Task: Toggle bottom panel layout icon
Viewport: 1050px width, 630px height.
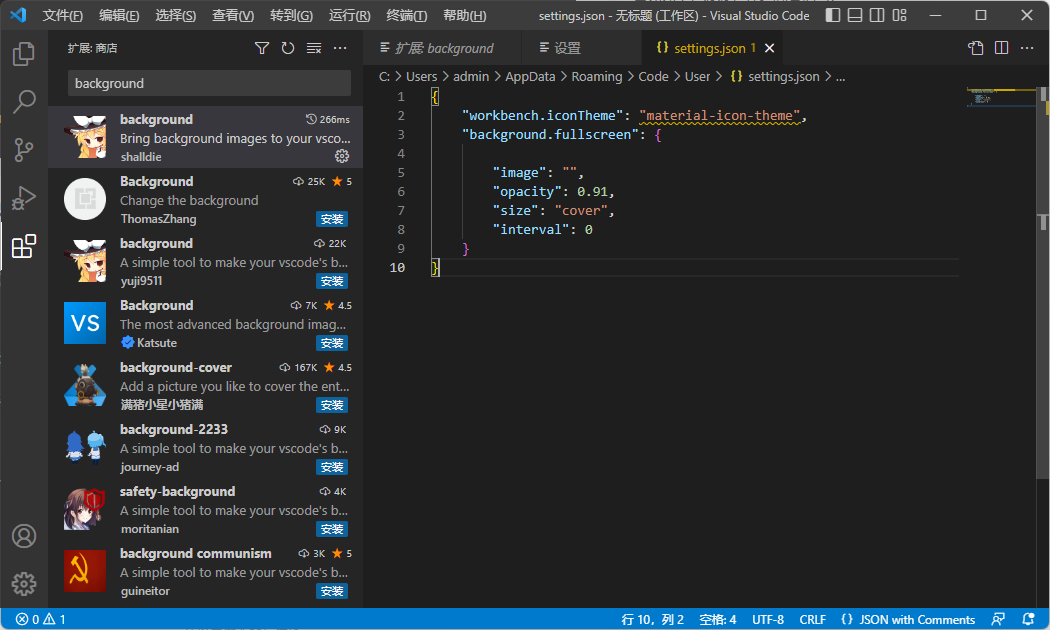Action: (854, 15)
